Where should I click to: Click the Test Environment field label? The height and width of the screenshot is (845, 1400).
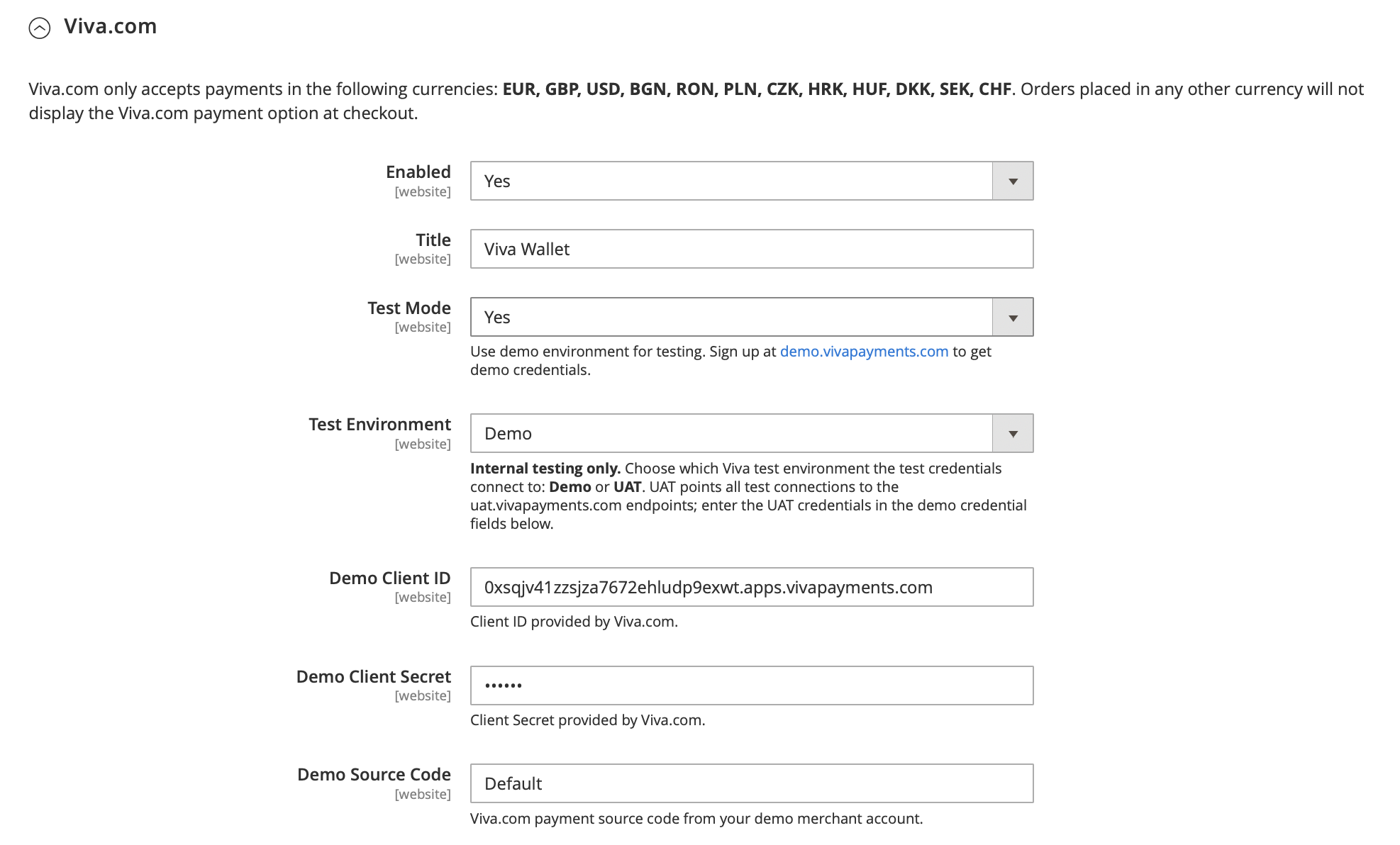pos(380,425)
